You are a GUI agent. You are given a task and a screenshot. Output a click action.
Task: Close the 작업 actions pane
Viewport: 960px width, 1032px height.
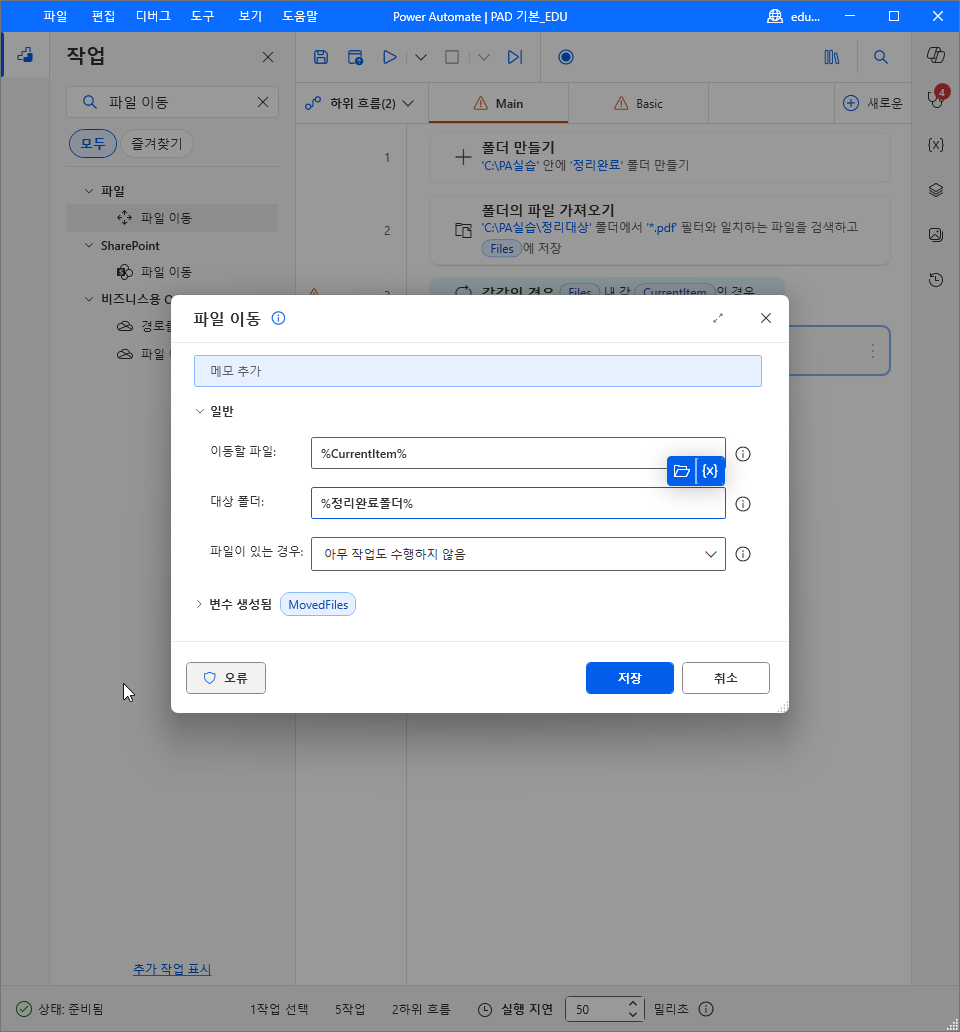pyautogui.click(x=268, y=57)
